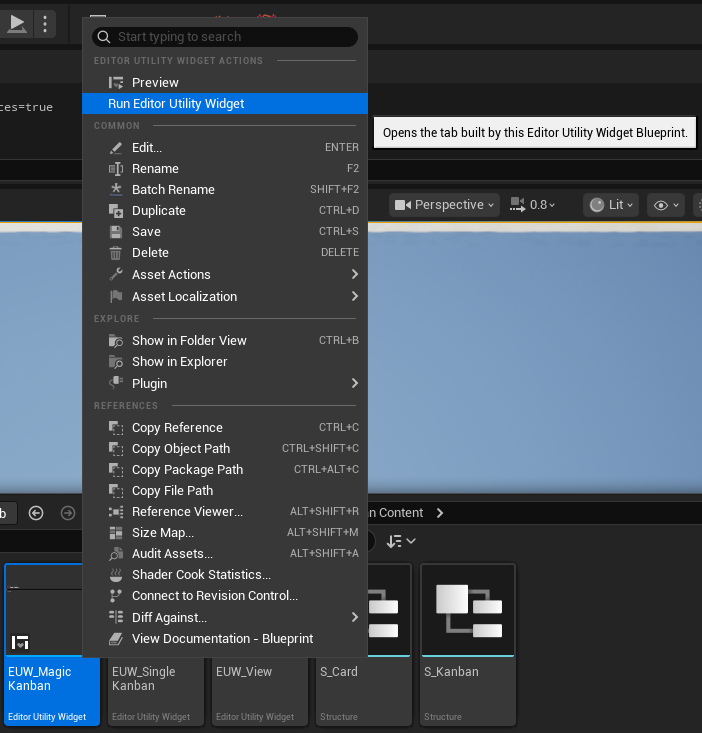Select the S_Kanban structure asset
This screenshot has width=702, height=733.
468,645
